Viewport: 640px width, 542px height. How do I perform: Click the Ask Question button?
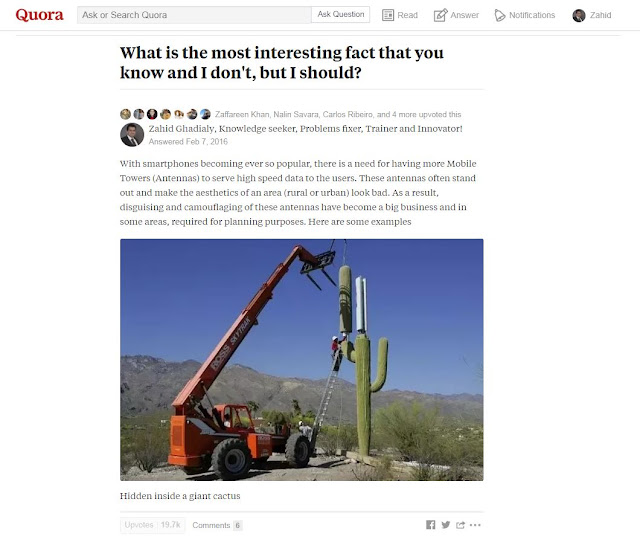[340, 14]
